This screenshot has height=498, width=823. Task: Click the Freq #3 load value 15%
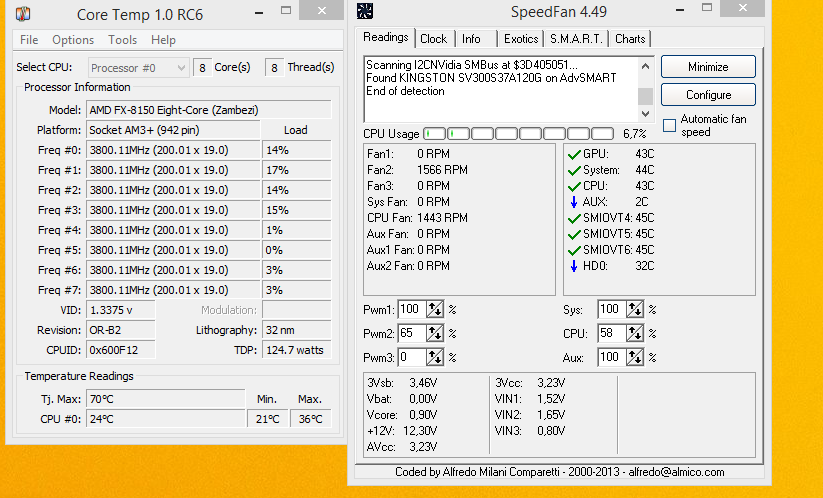[x=297, y=210]
